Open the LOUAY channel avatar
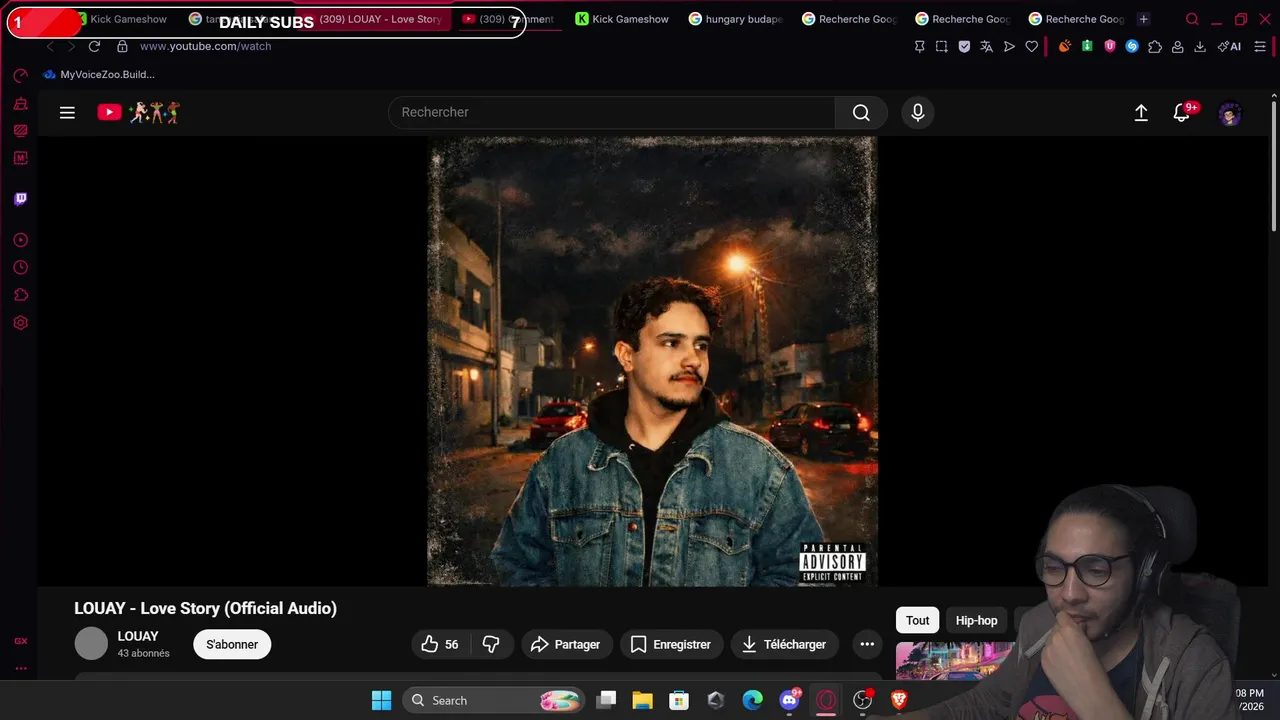 (x=91, y=644)
